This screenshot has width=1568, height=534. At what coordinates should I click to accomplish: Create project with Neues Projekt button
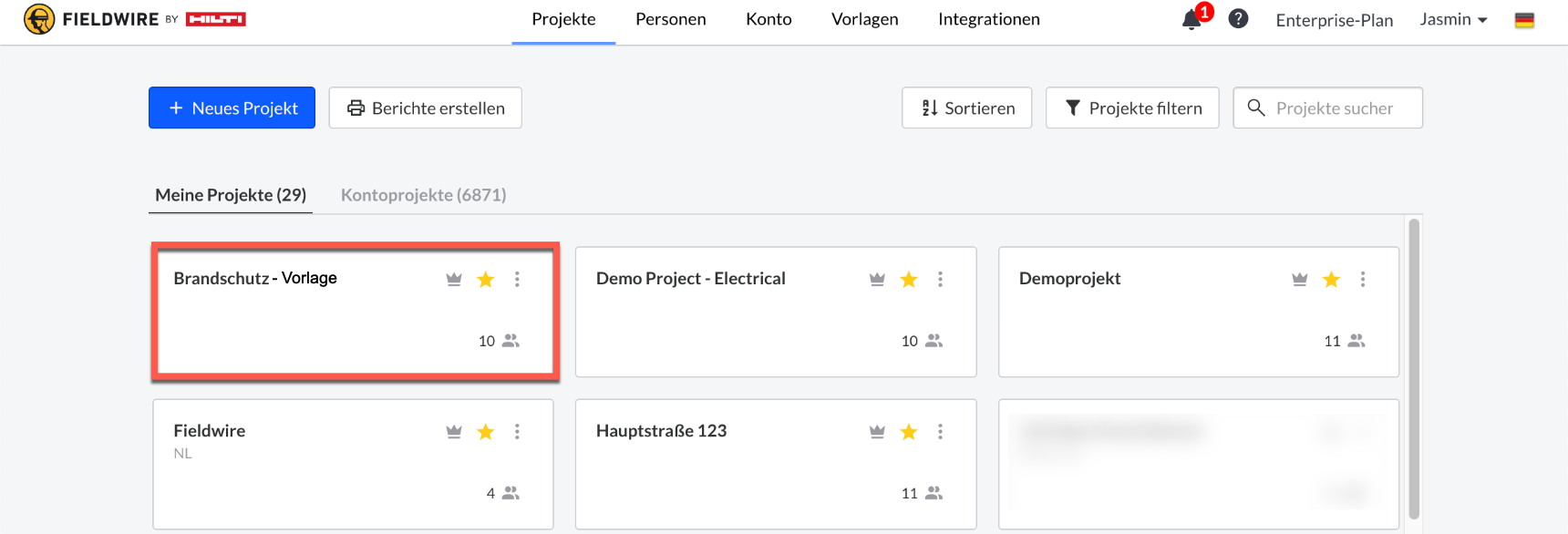232,108
